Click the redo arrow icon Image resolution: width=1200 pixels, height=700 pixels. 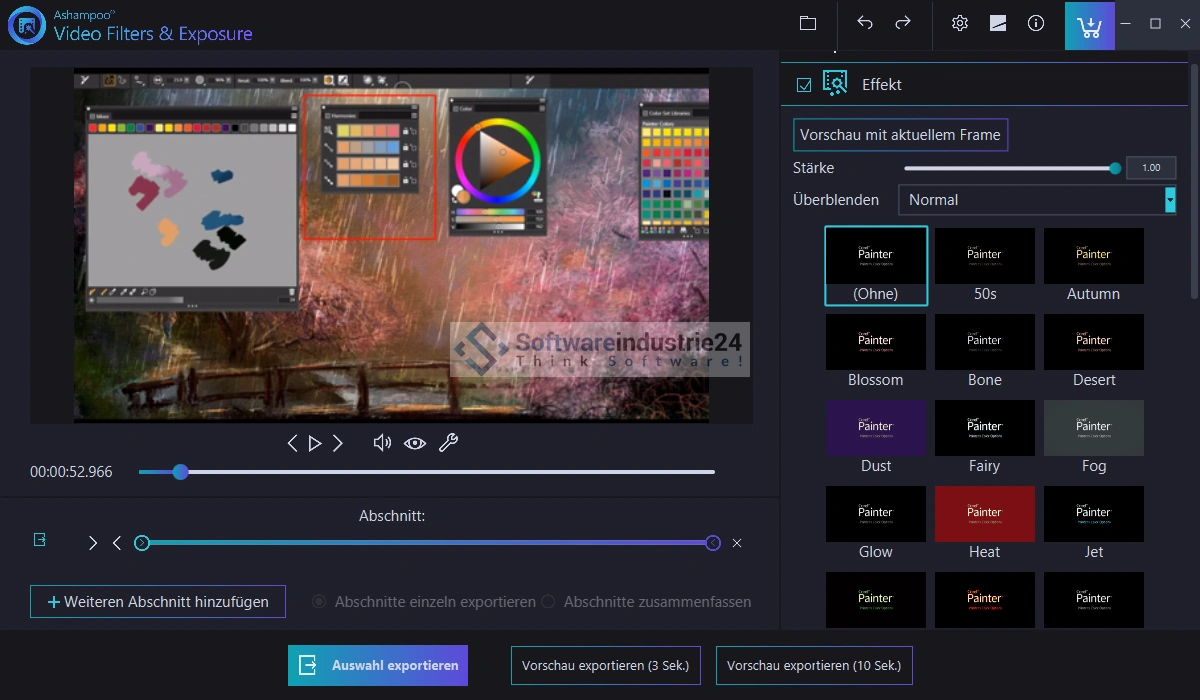tap(903, 24)
